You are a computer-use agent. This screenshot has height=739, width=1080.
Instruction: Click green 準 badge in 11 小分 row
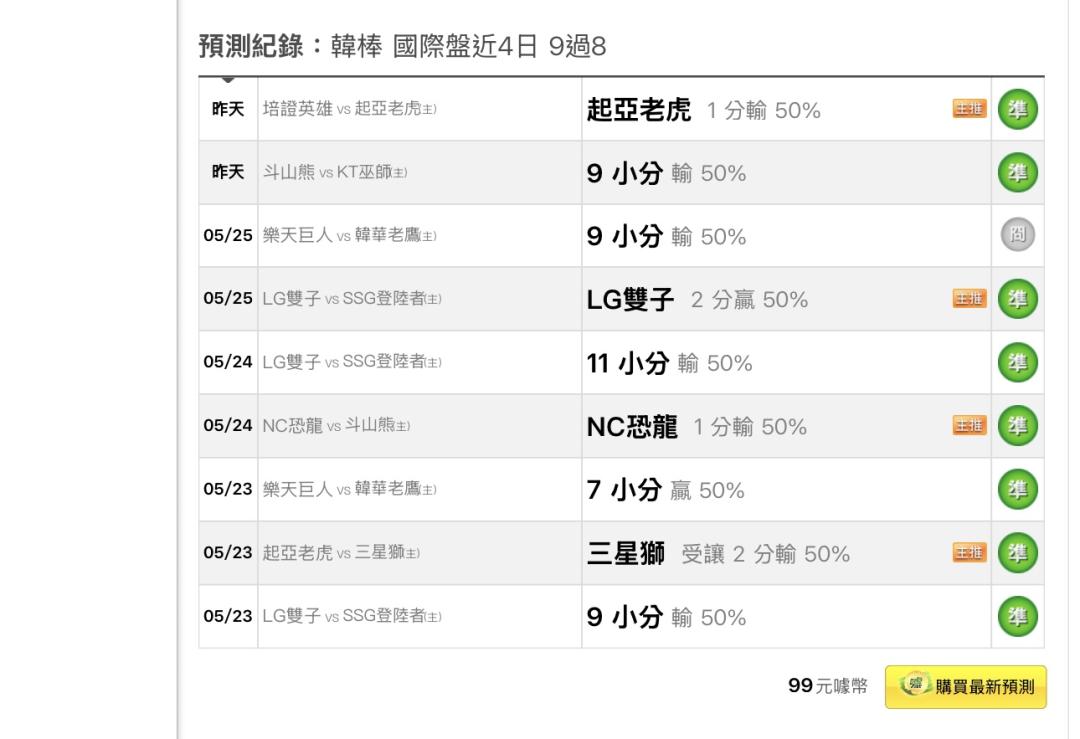(x=1017, y=362)
